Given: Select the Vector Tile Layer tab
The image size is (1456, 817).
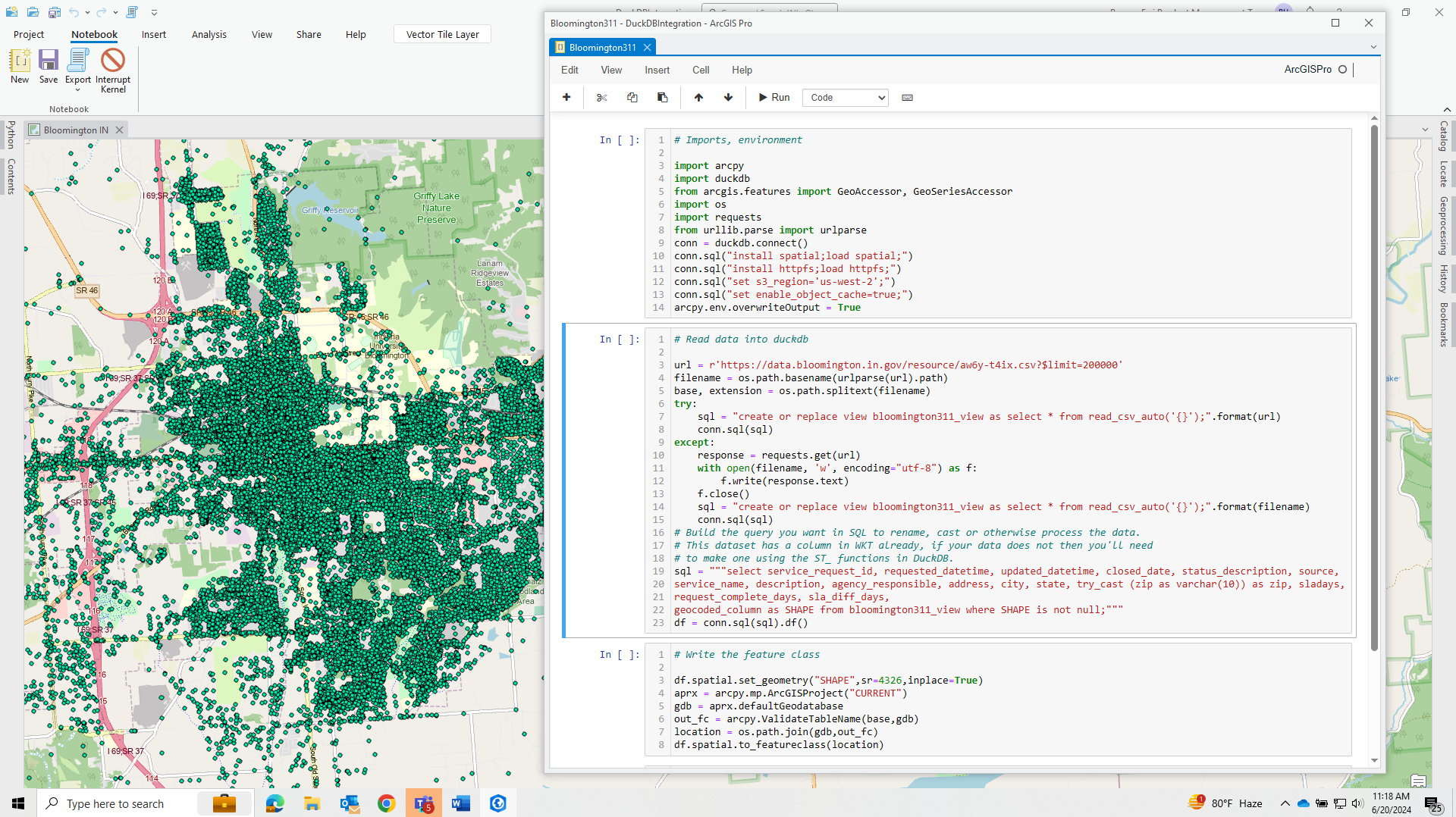Looking at the screenshot, I should tap(442, 34).
